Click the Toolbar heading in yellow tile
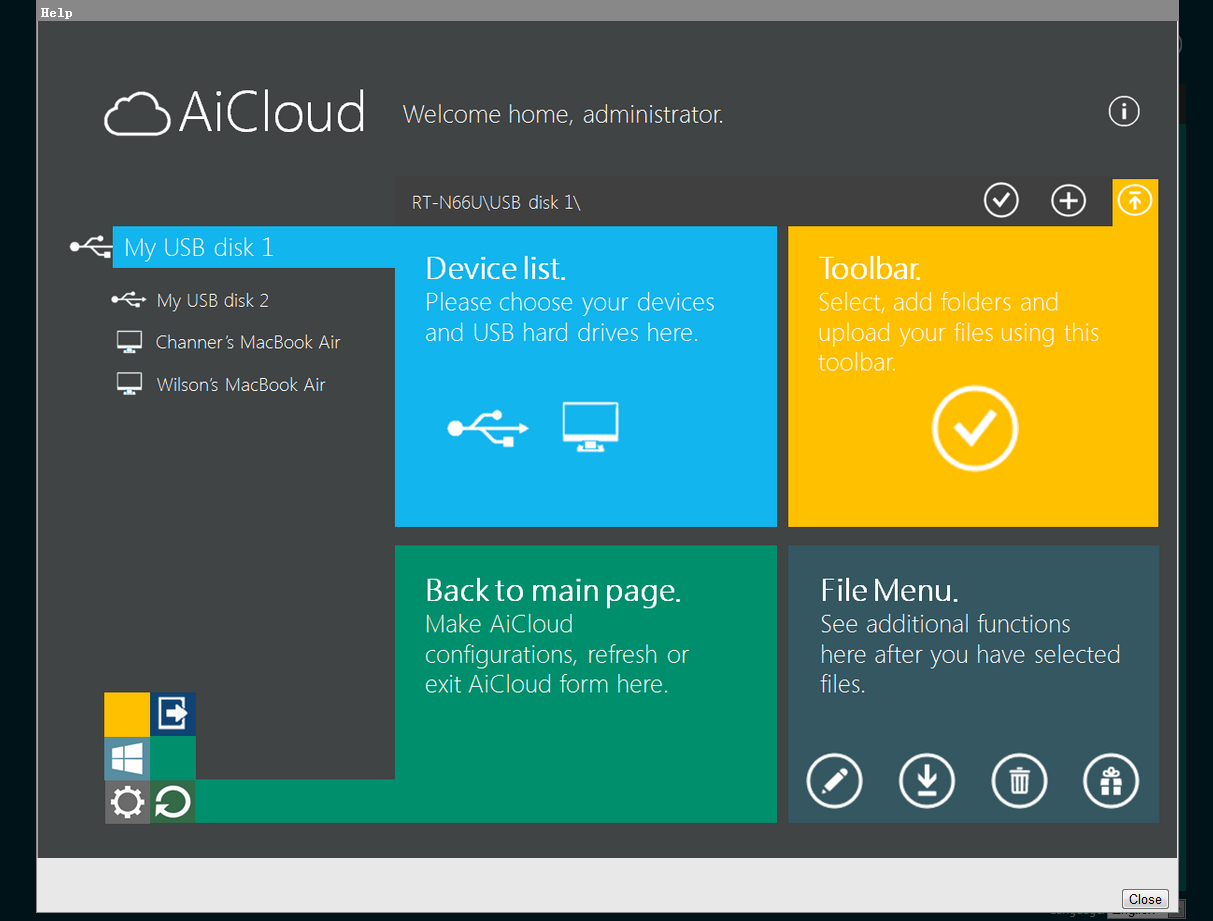The height and width of the screenshot is (921, 1213). tap(870, 268)
